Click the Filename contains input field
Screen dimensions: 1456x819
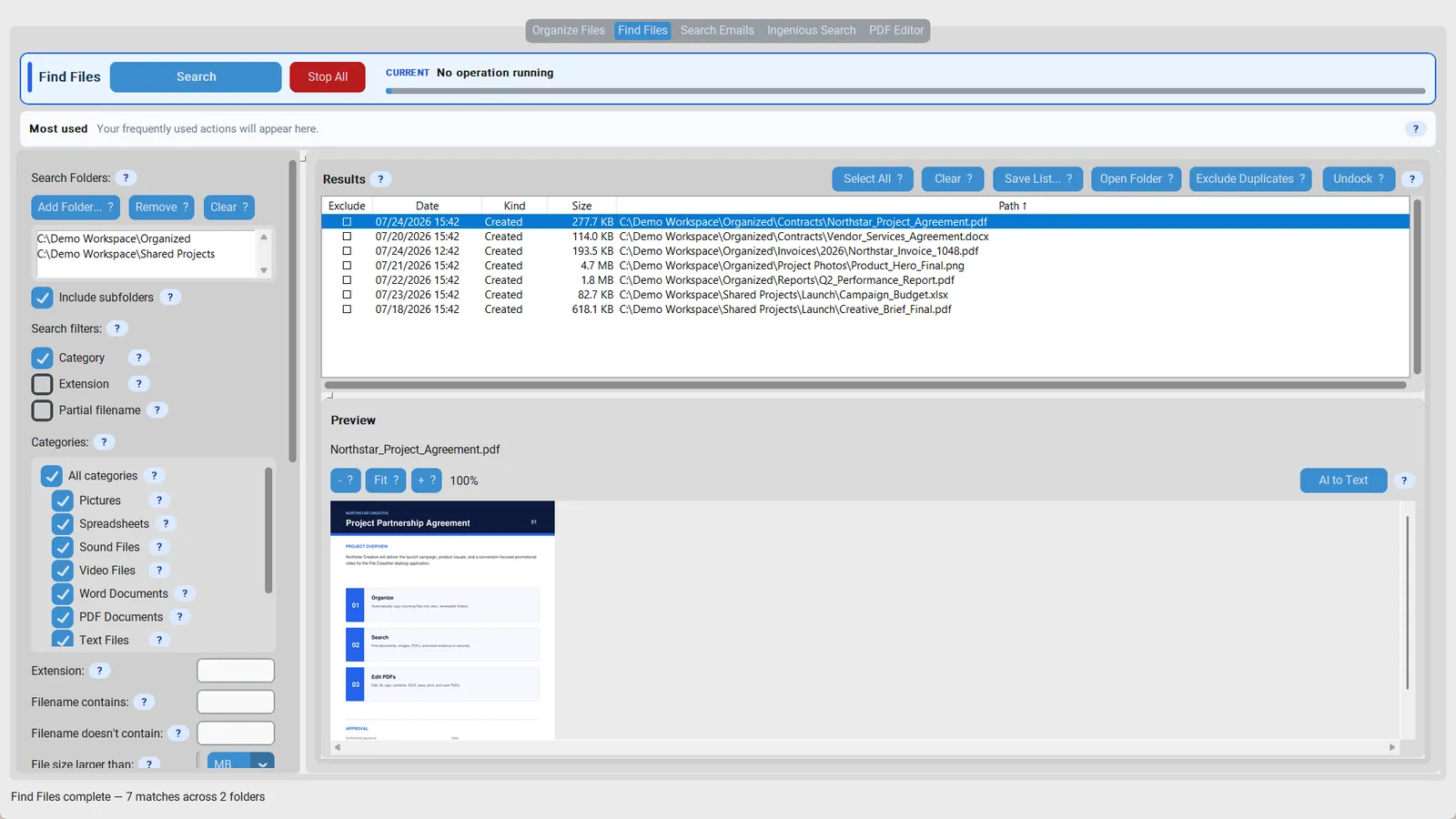(236, 702)
